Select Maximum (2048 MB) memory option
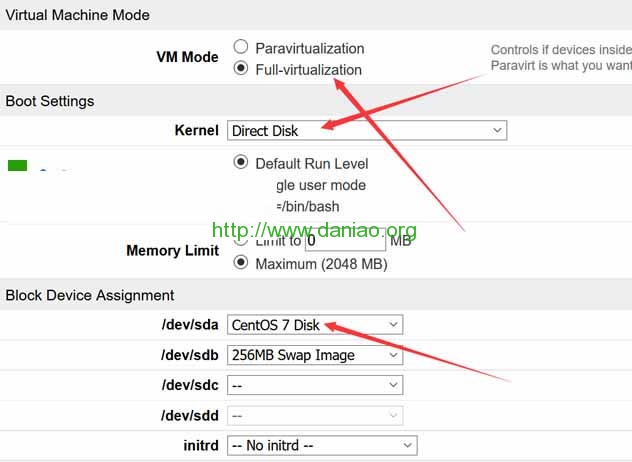Viewport: 632px width, 462px height. (240, 263)
